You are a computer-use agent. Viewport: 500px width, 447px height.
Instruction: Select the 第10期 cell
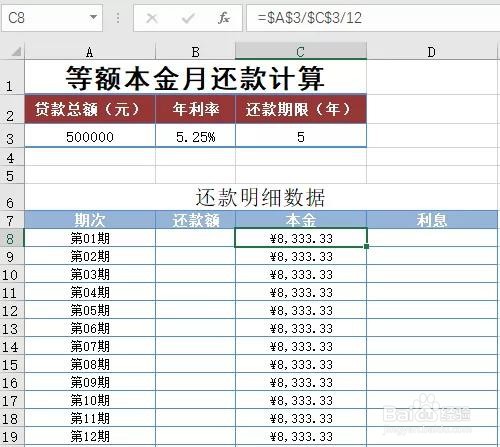point(90,400)
